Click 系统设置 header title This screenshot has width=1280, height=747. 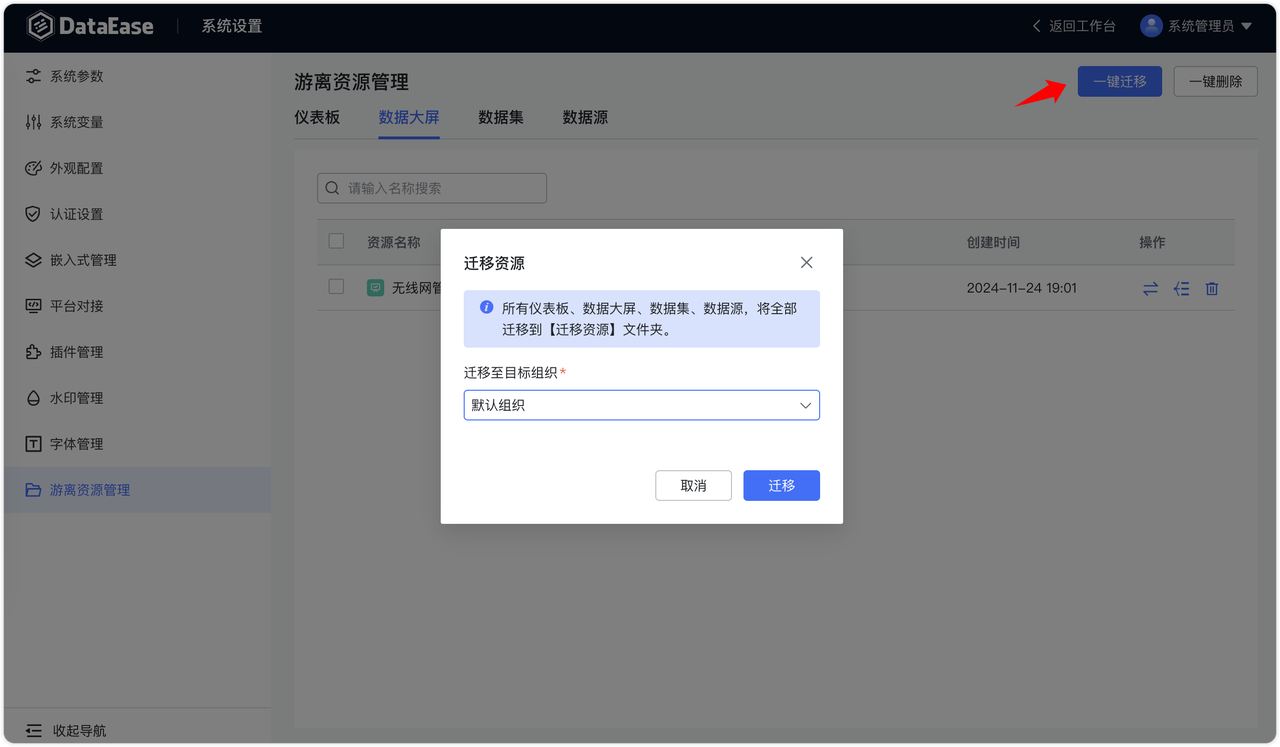[232, 26]
